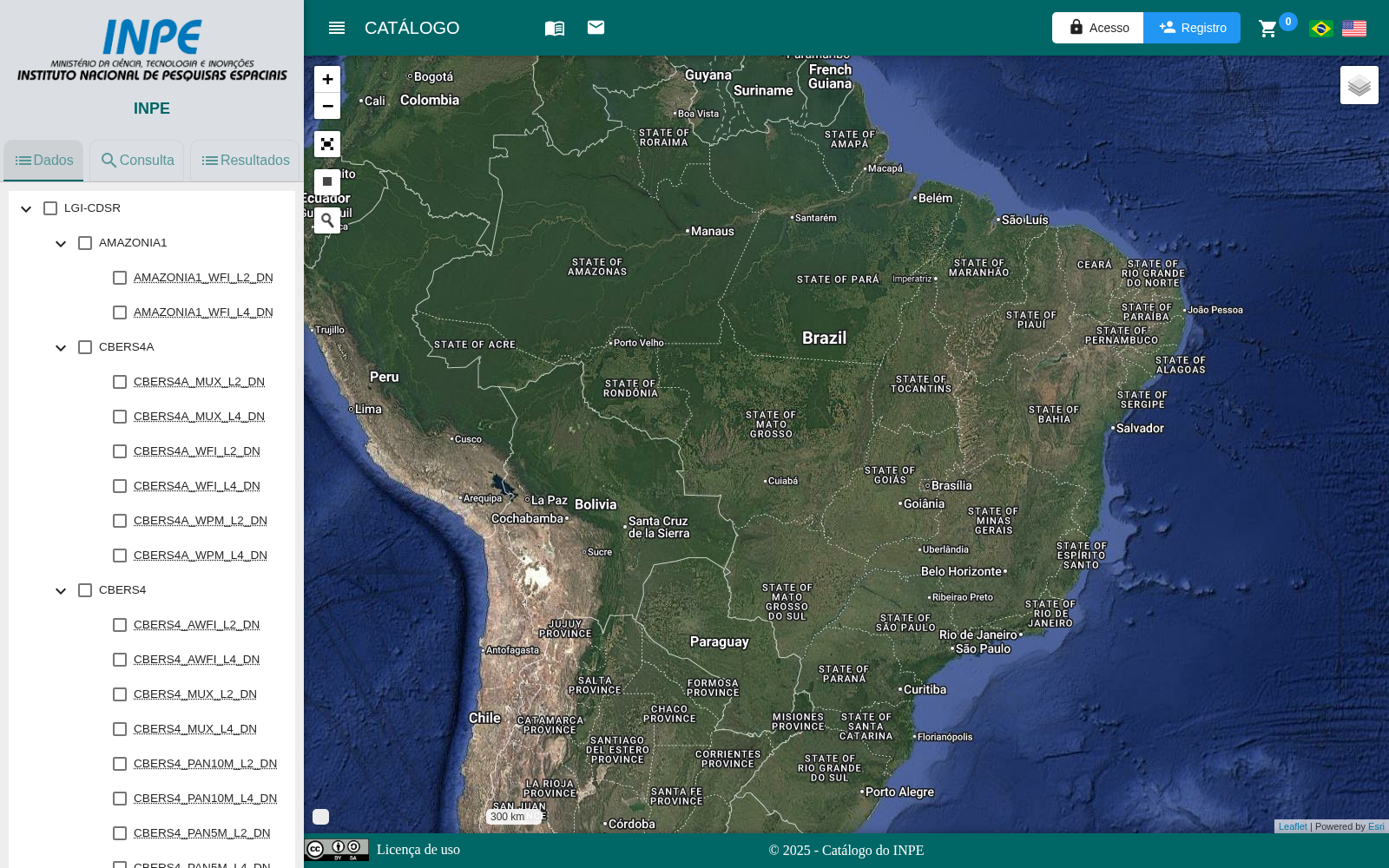This screenshot has height=868, width=1389.
Task: Switch to the Resultados tab
Action: pos(246,161)
